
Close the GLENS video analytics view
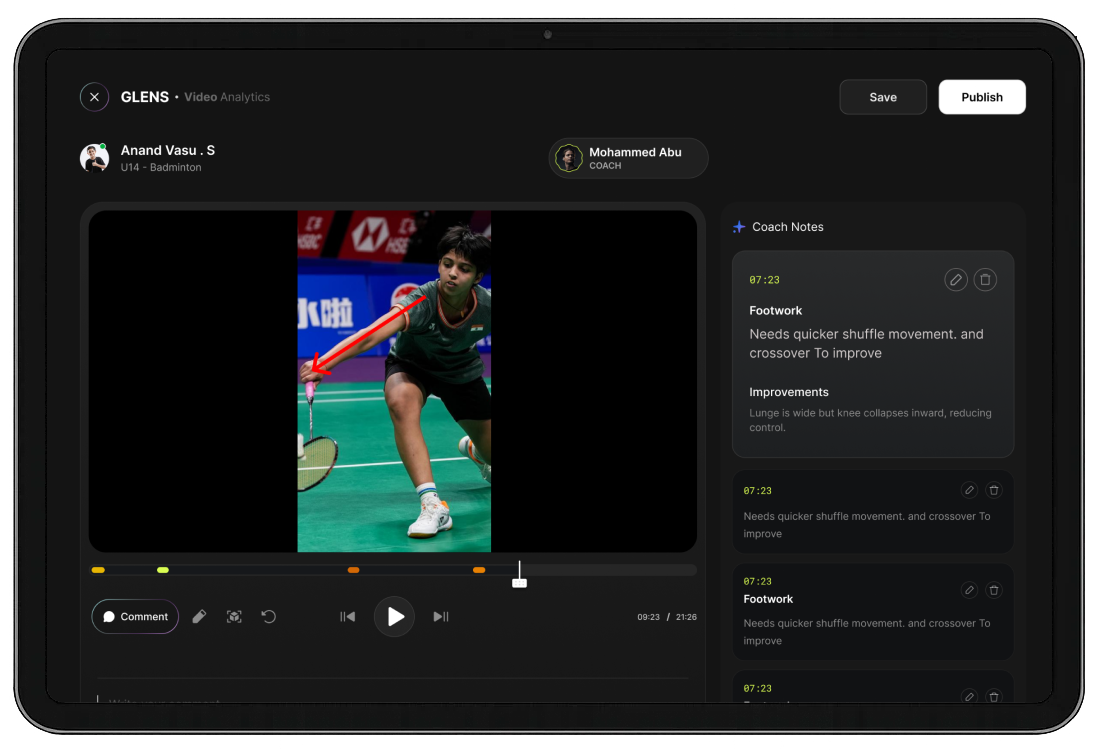coord(94,97)
